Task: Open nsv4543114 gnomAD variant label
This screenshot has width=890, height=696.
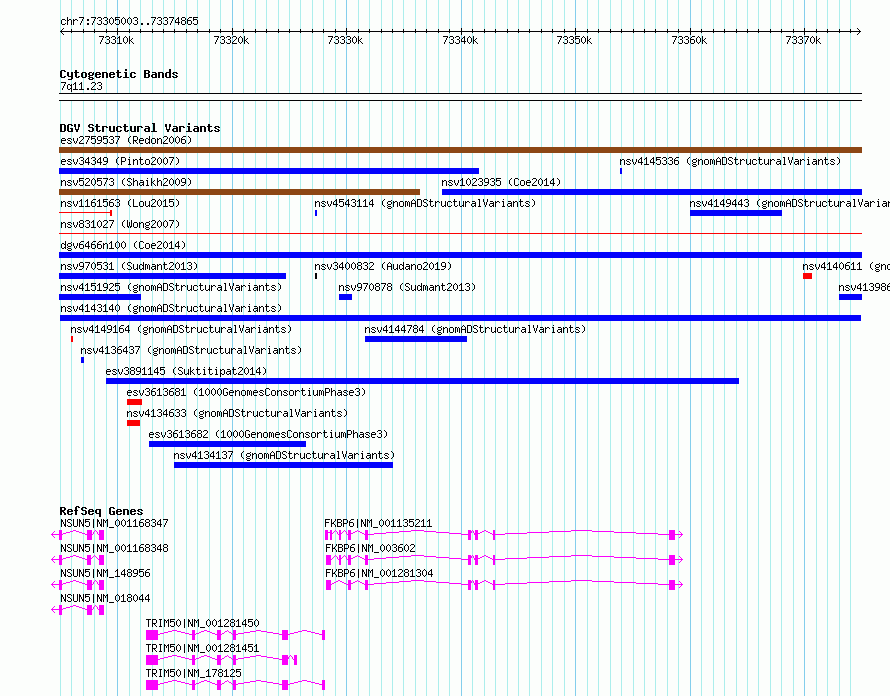Action: click(425, 203)
